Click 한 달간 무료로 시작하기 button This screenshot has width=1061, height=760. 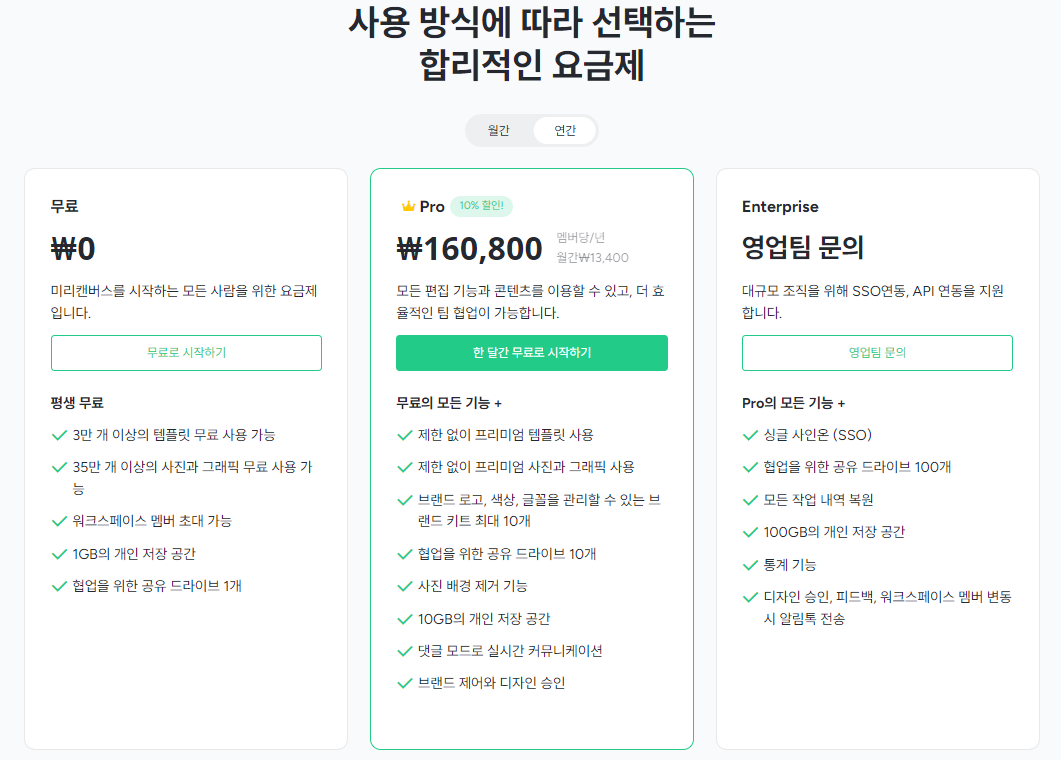[531, 354]
